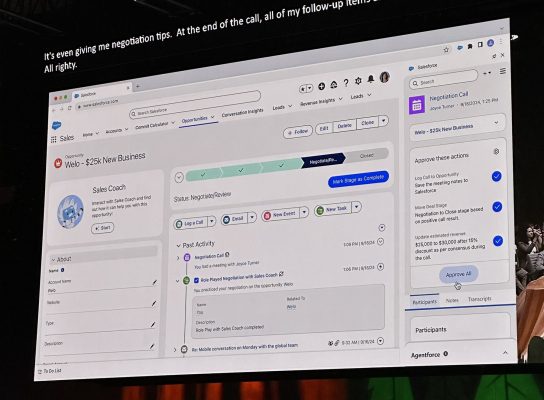Open the settings gear in the Approve these actions card
Screen dimensions: 544x400
point(496,151)
